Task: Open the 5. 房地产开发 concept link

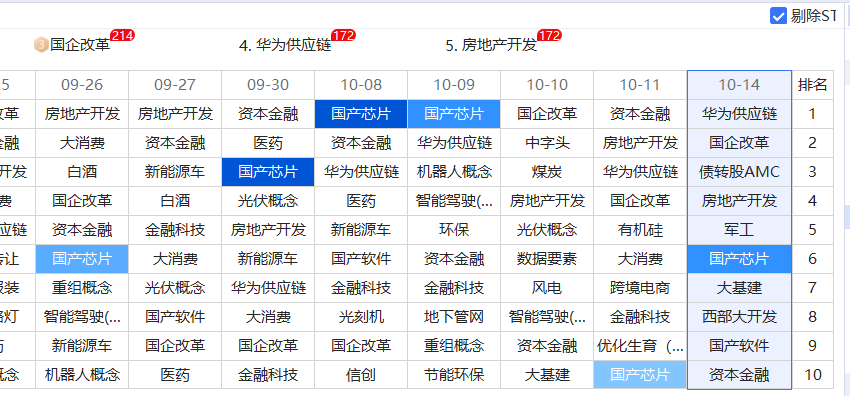Action: 491,45
